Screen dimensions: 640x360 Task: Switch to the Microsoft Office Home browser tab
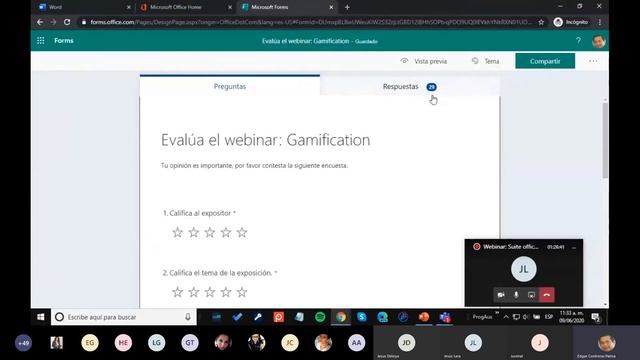(x=185, y=7)
